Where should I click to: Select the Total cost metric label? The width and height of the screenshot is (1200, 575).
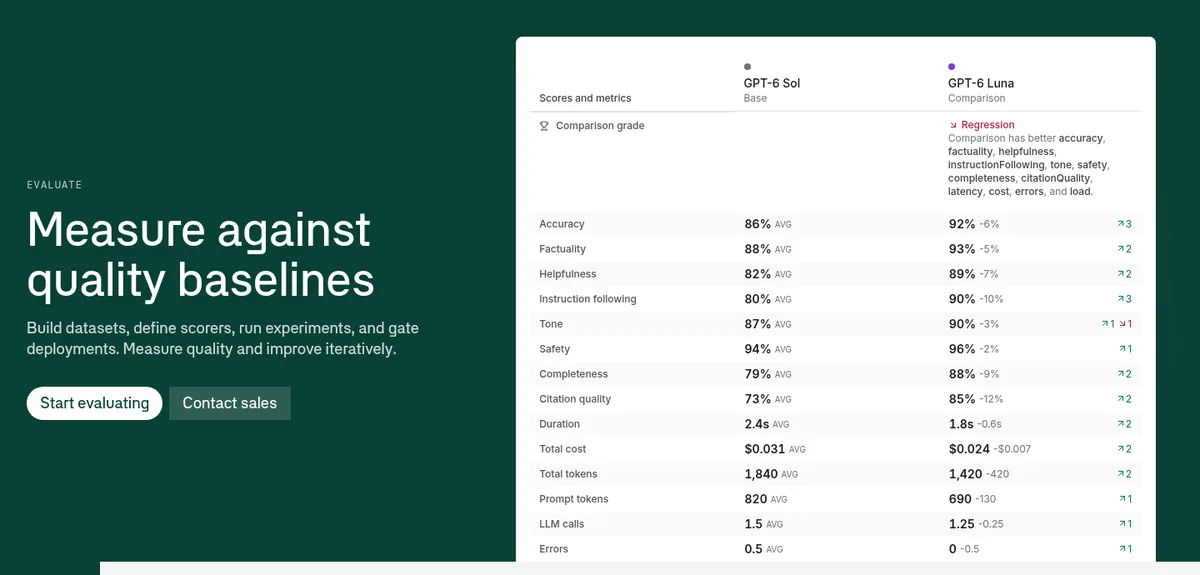(563, 449)
